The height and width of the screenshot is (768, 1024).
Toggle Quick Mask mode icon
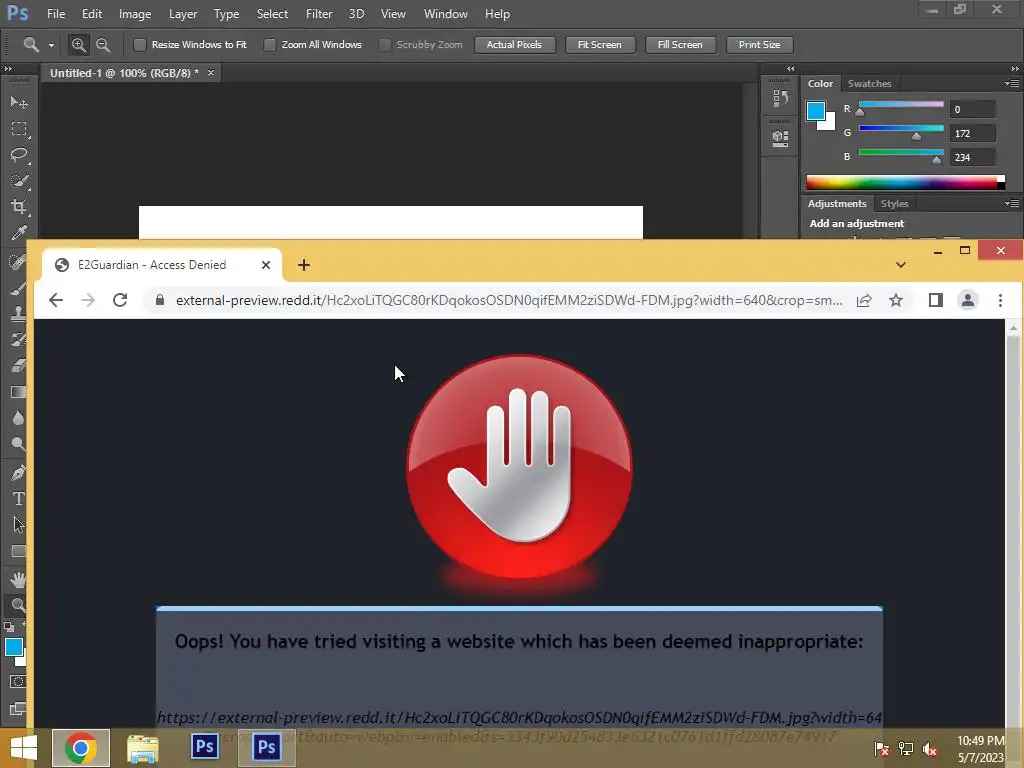(x=18, y=682)
